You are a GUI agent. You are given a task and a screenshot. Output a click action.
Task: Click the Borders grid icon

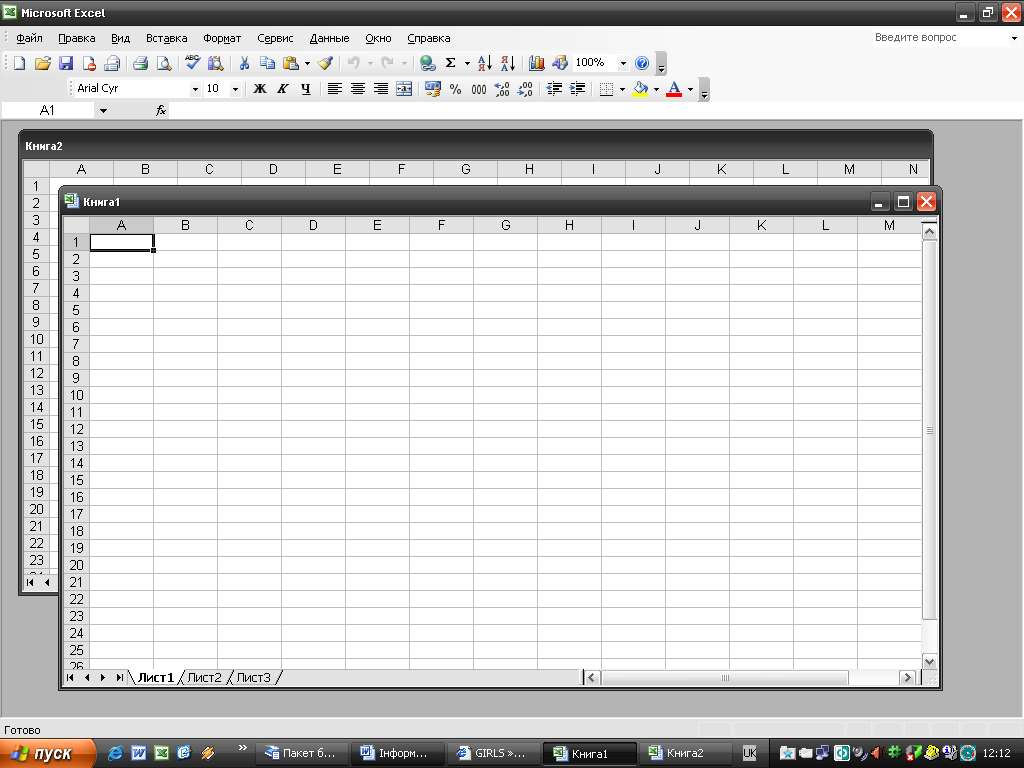point(607,89)
